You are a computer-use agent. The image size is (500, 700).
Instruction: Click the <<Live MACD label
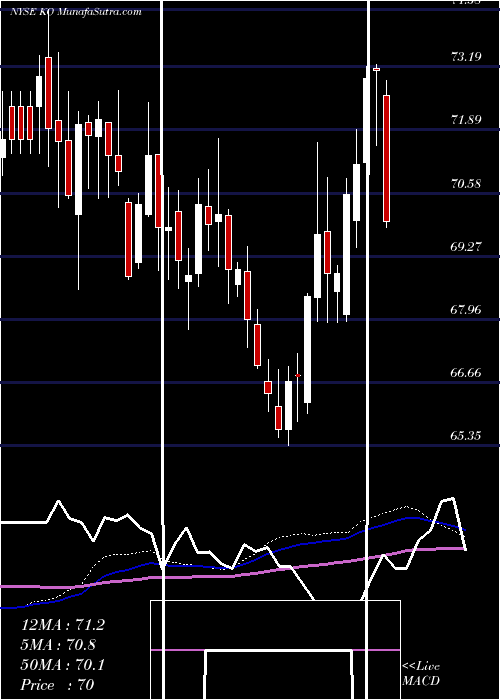(x=421, y=674)
